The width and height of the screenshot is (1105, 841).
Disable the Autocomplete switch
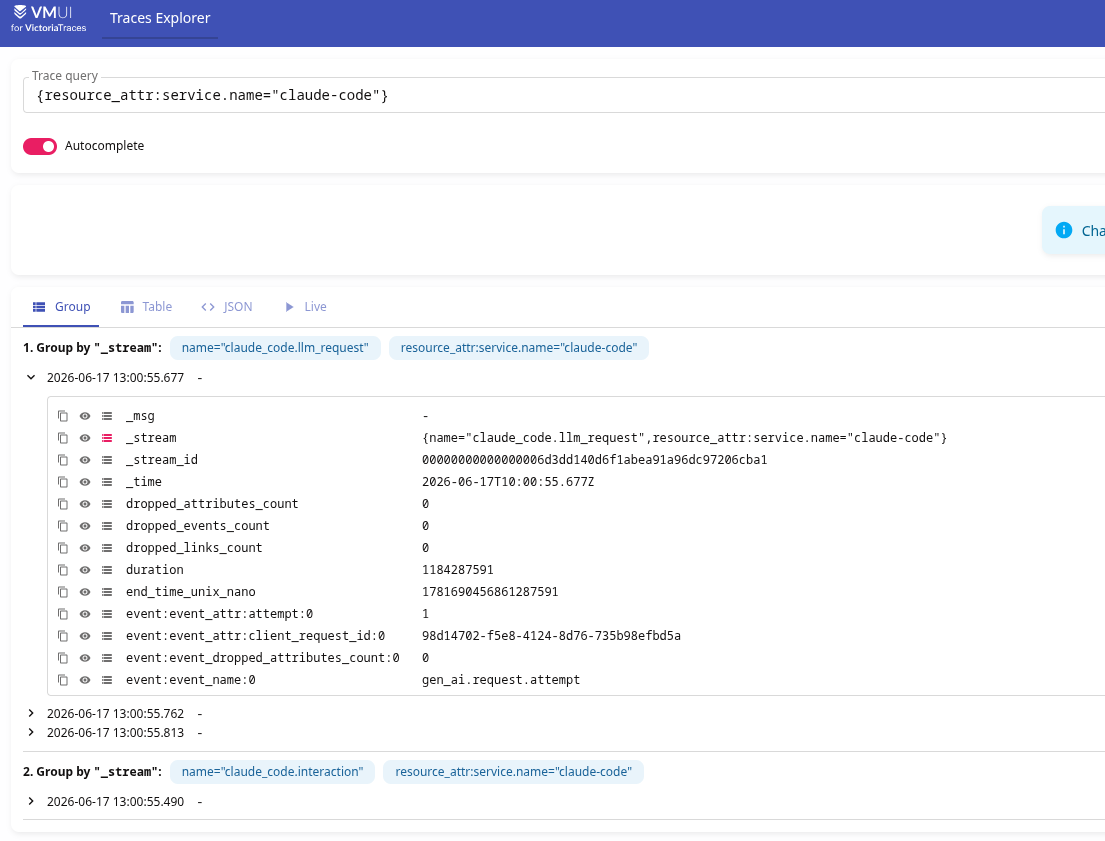click(40, 146)
